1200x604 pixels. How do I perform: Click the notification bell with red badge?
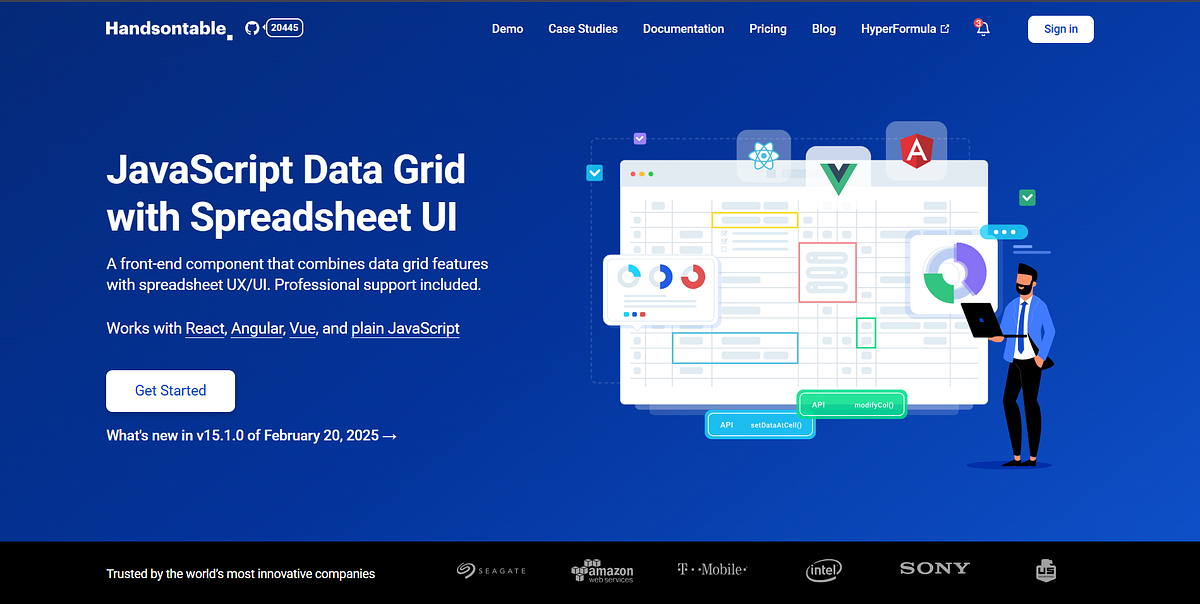[x=981, y=29]
